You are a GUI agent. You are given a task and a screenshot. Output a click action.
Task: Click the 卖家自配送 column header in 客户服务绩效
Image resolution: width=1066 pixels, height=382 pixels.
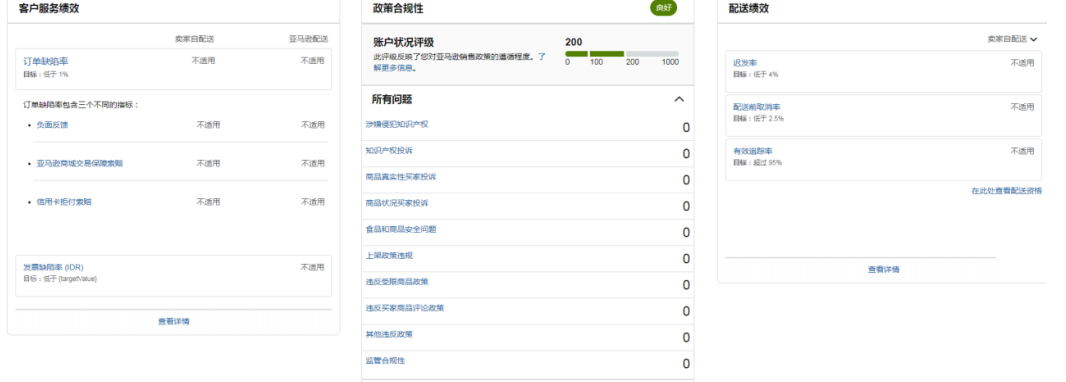tap(194, 39)
